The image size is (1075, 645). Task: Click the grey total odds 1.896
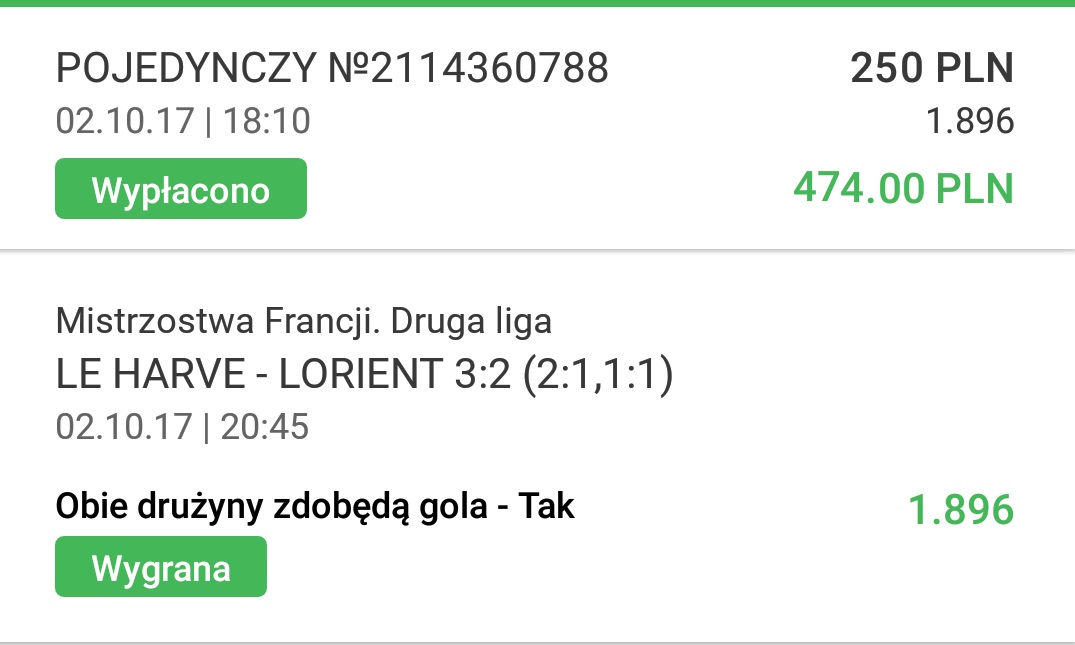click(x=969, y=122)
